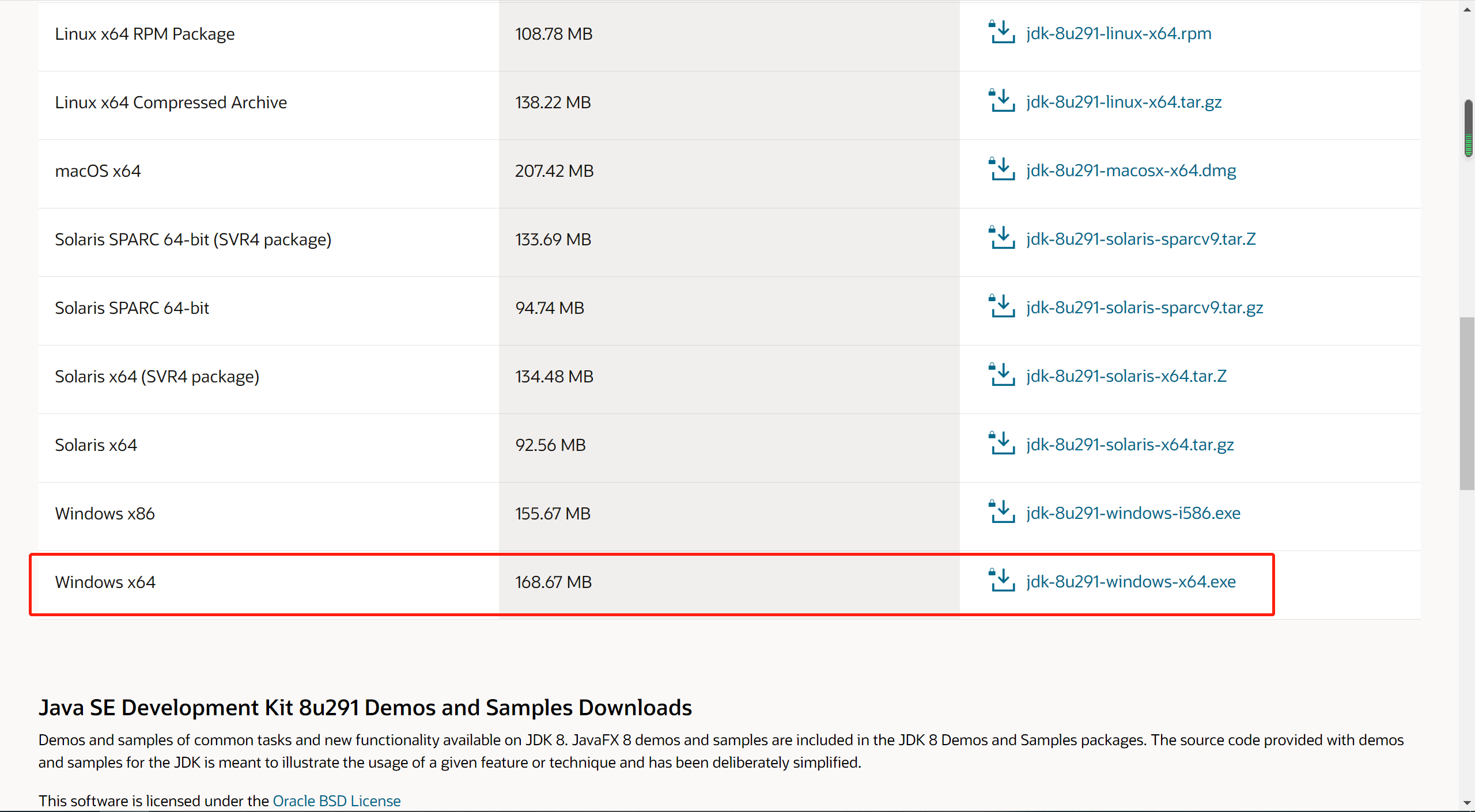Click download icon for windows-x64.exe

pos(1001,581)
